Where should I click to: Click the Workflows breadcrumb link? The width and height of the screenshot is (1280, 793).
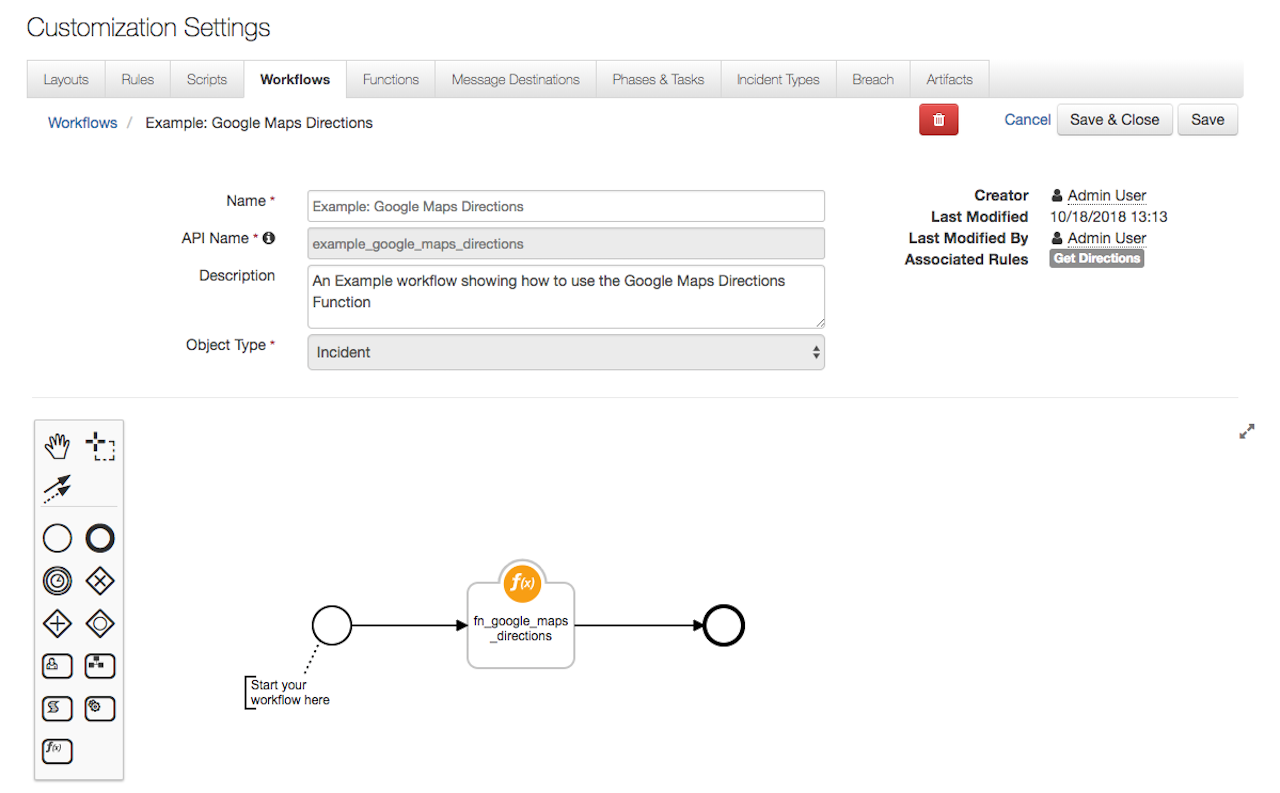pos(83,123)
